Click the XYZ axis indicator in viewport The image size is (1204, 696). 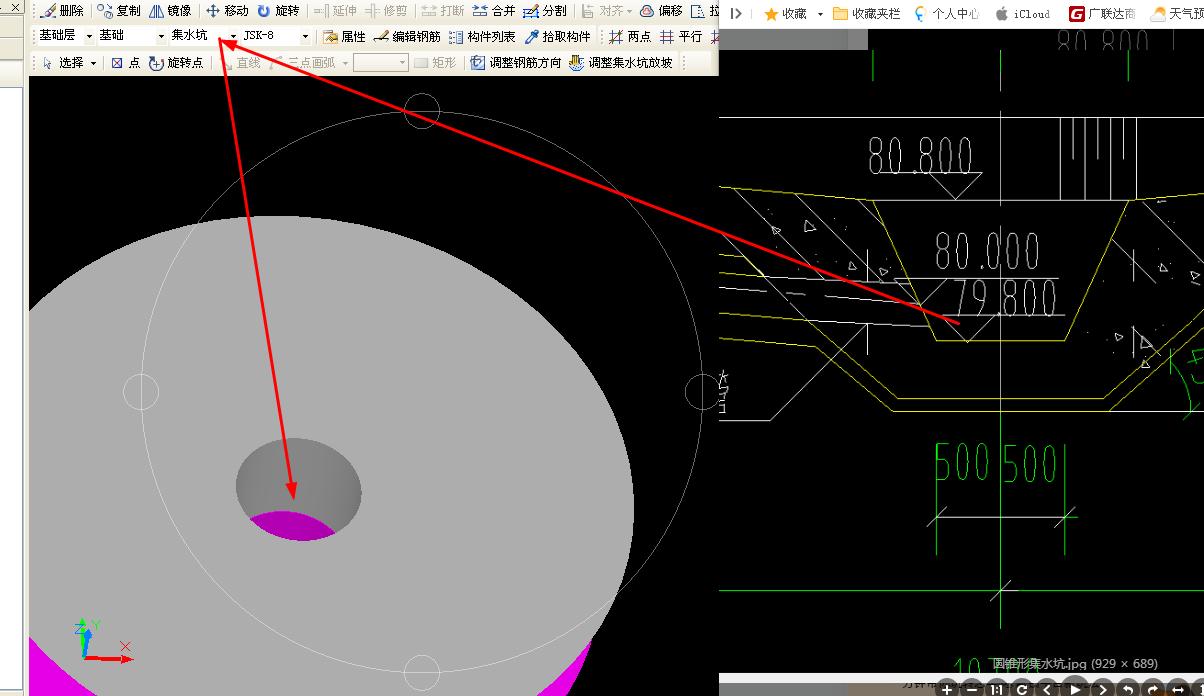tap(101, 641)
